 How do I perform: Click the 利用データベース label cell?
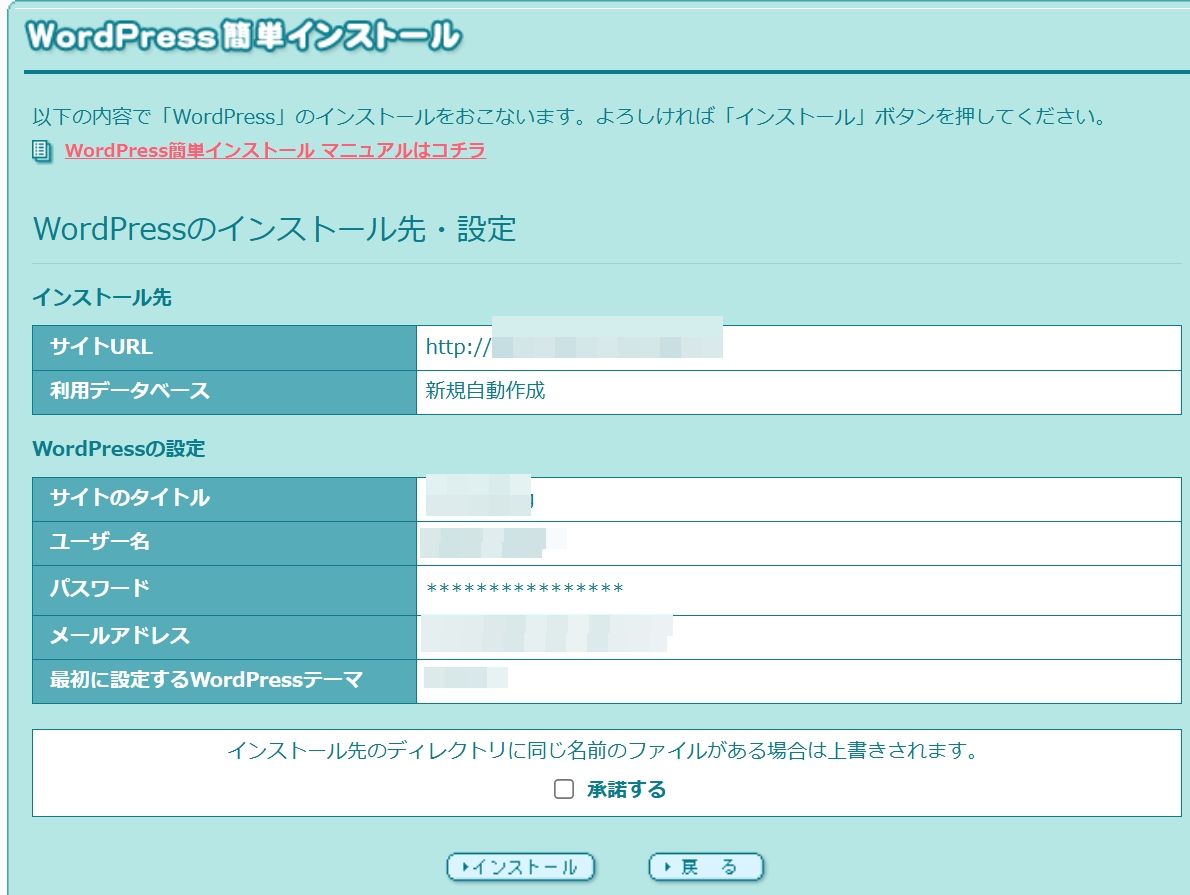coord(225,392)
